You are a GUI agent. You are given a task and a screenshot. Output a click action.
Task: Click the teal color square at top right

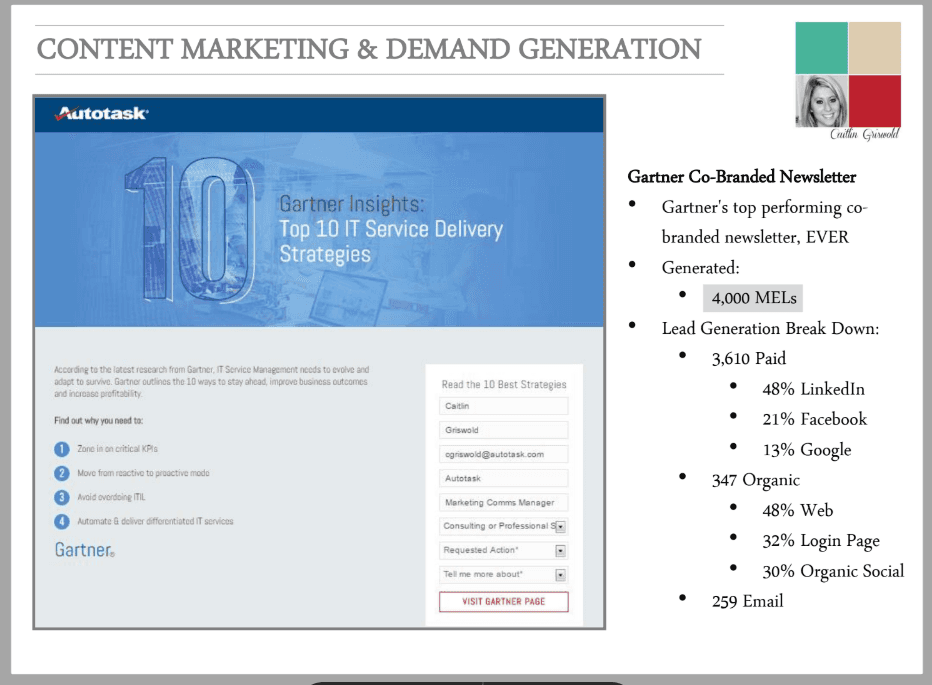(821, 48)
